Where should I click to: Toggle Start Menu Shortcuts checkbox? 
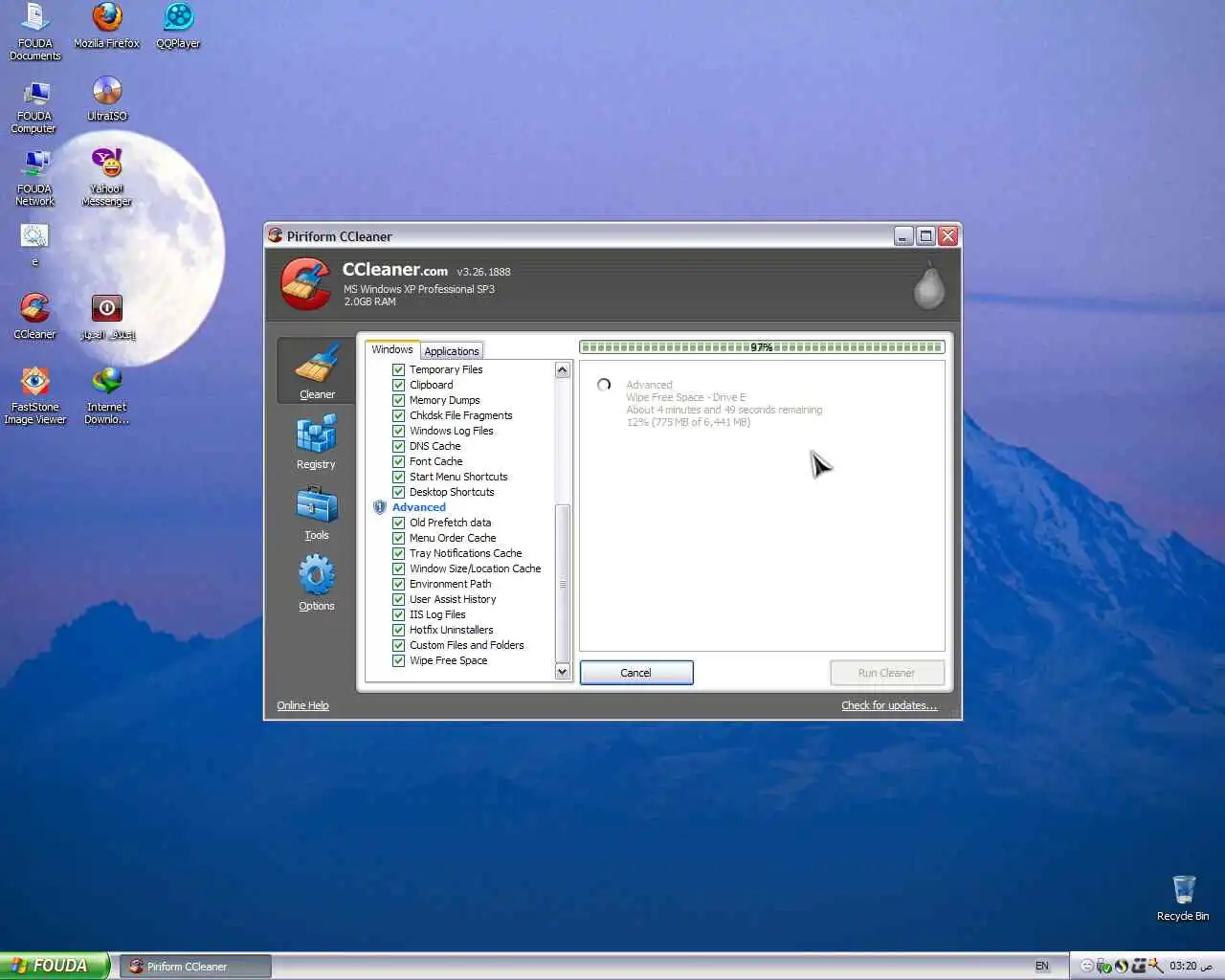398,477
